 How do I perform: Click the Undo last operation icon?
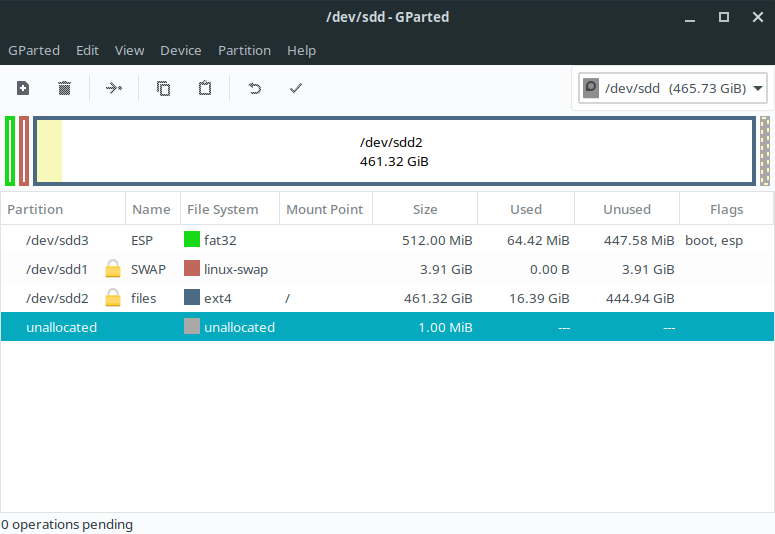coord(255,89)
